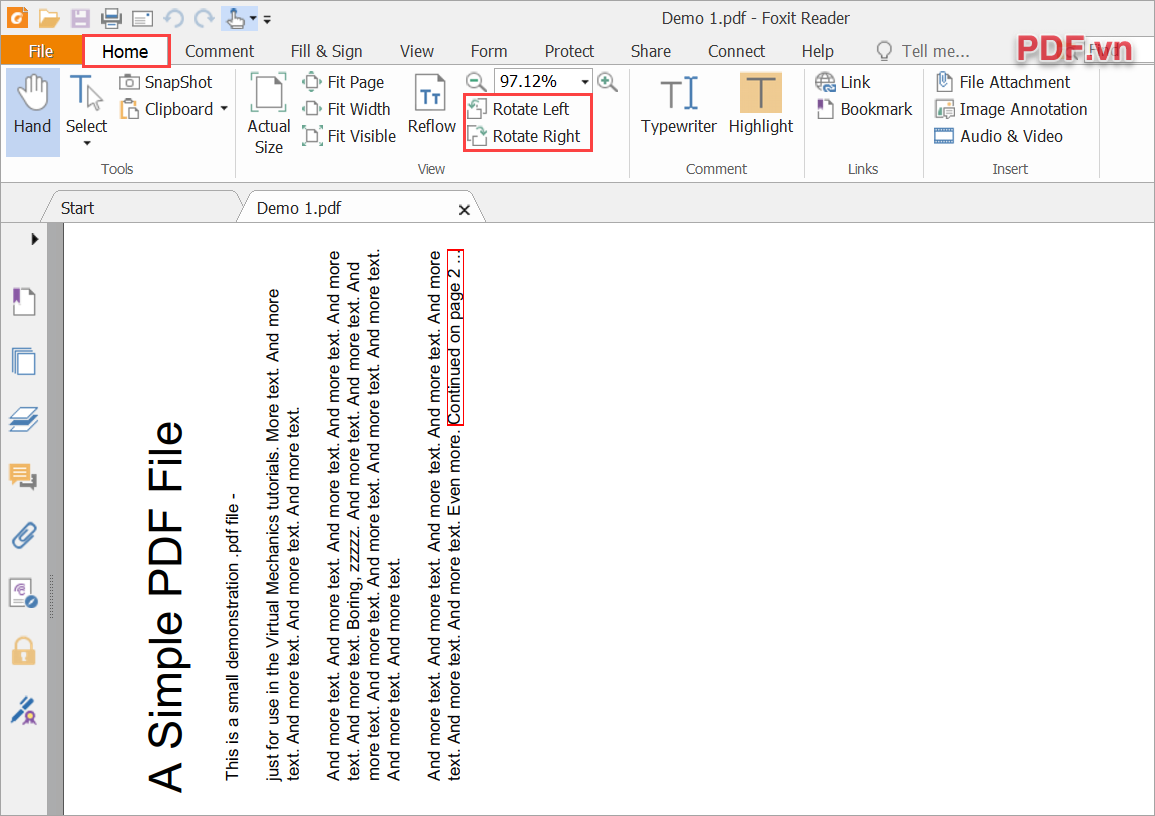This screenshot has height=816, width=1155.
Task: Open the Comments side panel
Action: pyautogui.click(x=24, y=477)
